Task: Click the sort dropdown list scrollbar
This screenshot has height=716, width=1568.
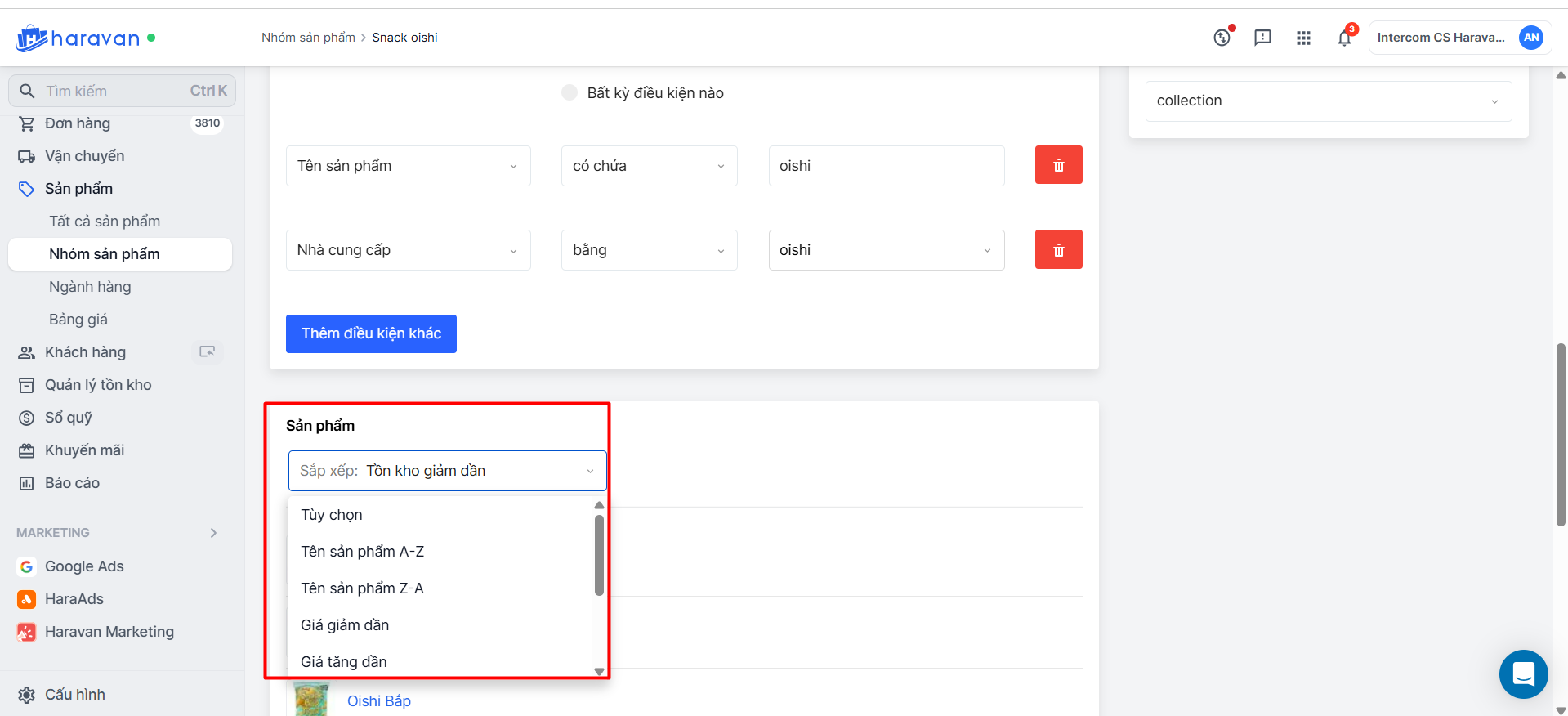Action: [599, 555]
